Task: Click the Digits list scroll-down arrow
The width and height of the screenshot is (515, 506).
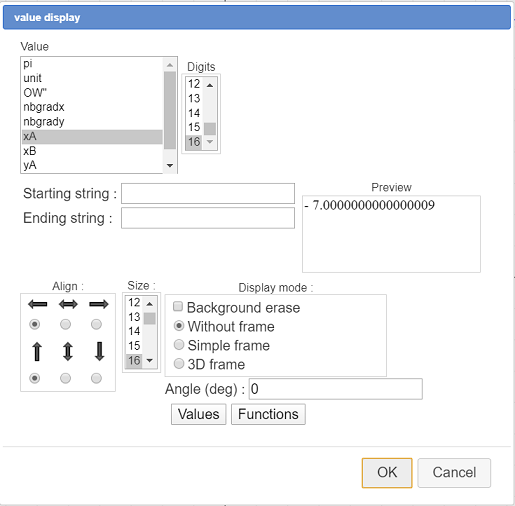Action: 210,142
